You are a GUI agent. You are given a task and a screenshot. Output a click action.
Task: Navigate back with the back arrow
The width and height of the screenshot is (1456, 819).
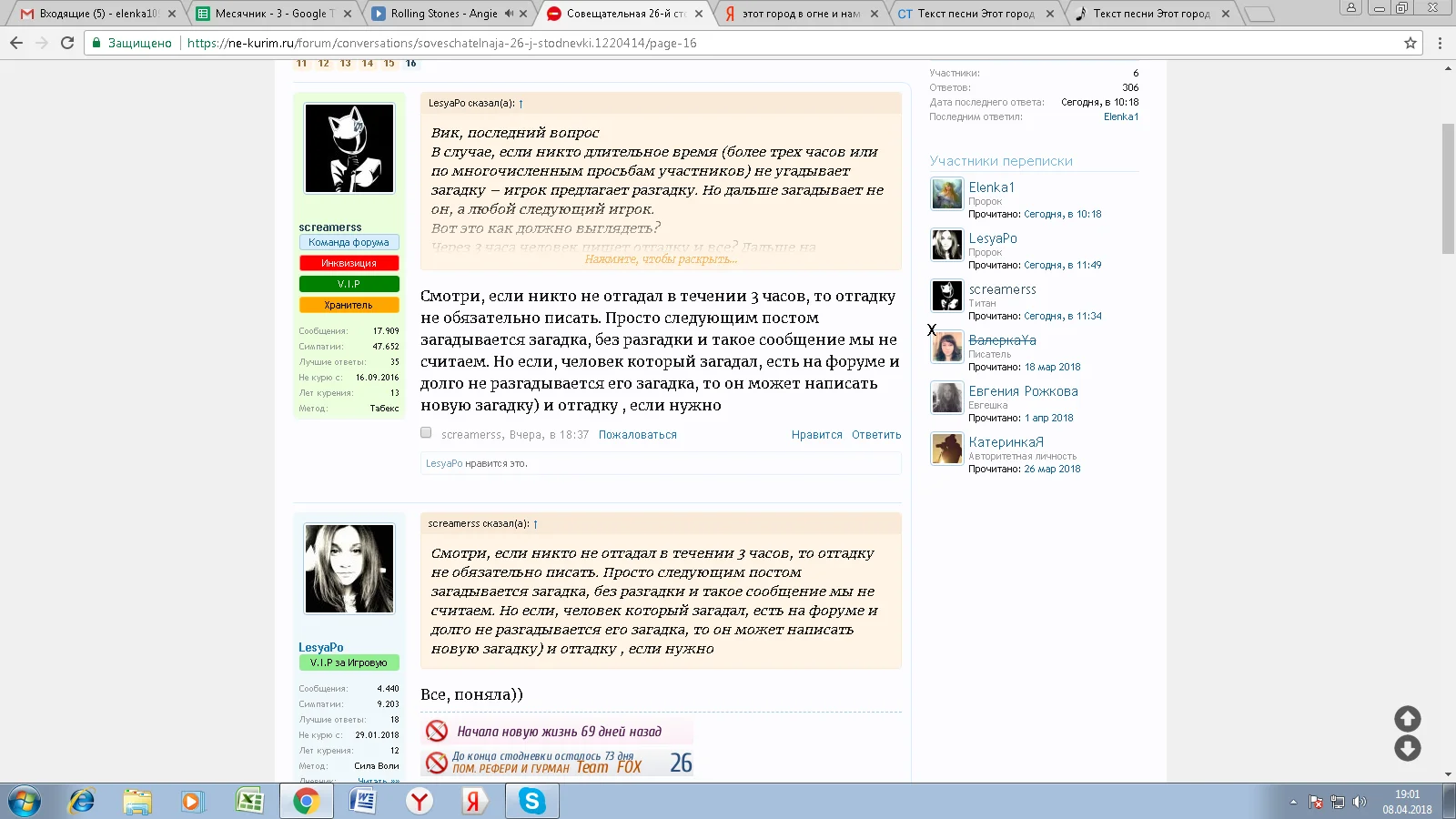point(15,43)
